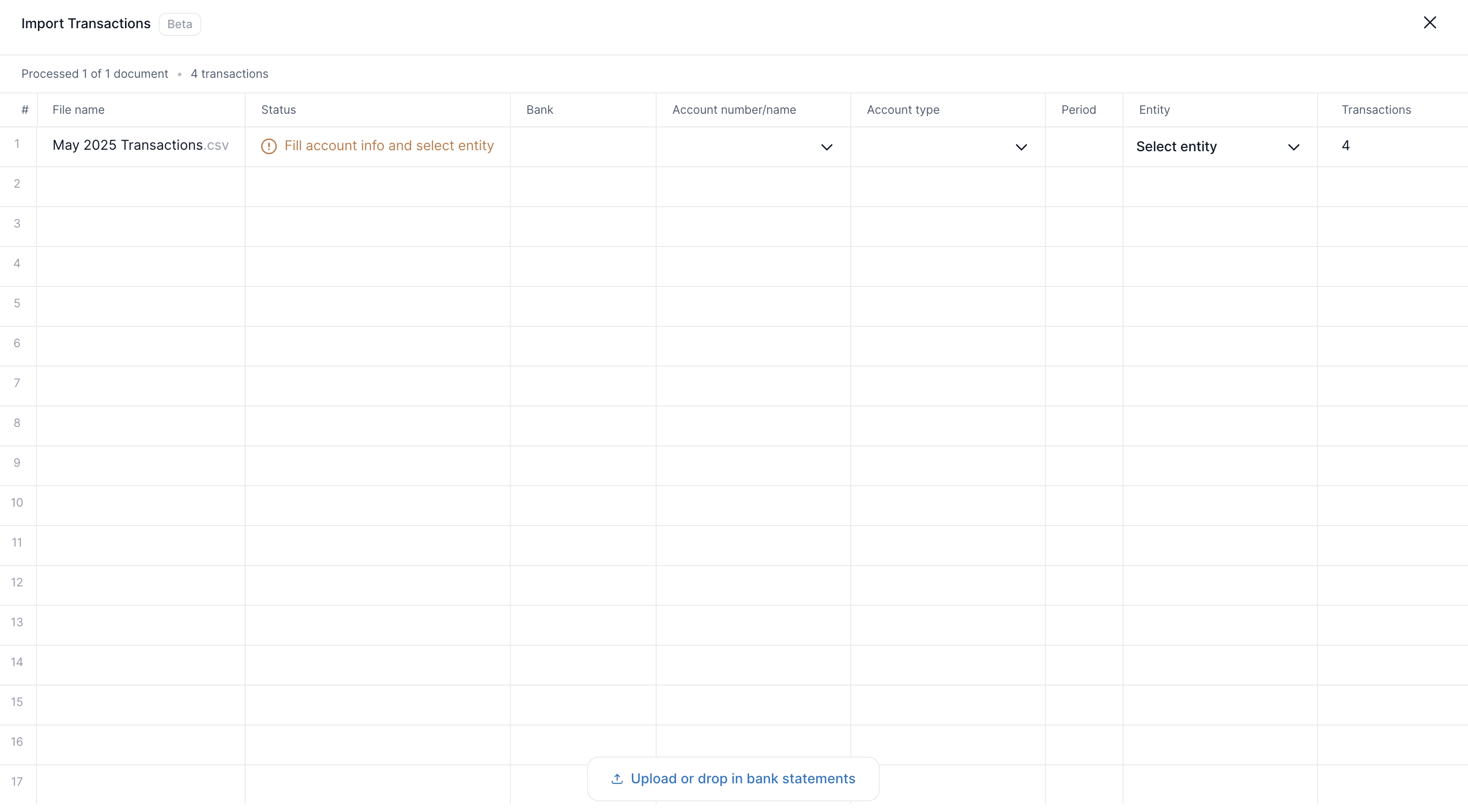Click the Fill account info and select entity status
The width and height of the screenshot is (1468, 812).
pyautogui.click(x=389, y=145)
